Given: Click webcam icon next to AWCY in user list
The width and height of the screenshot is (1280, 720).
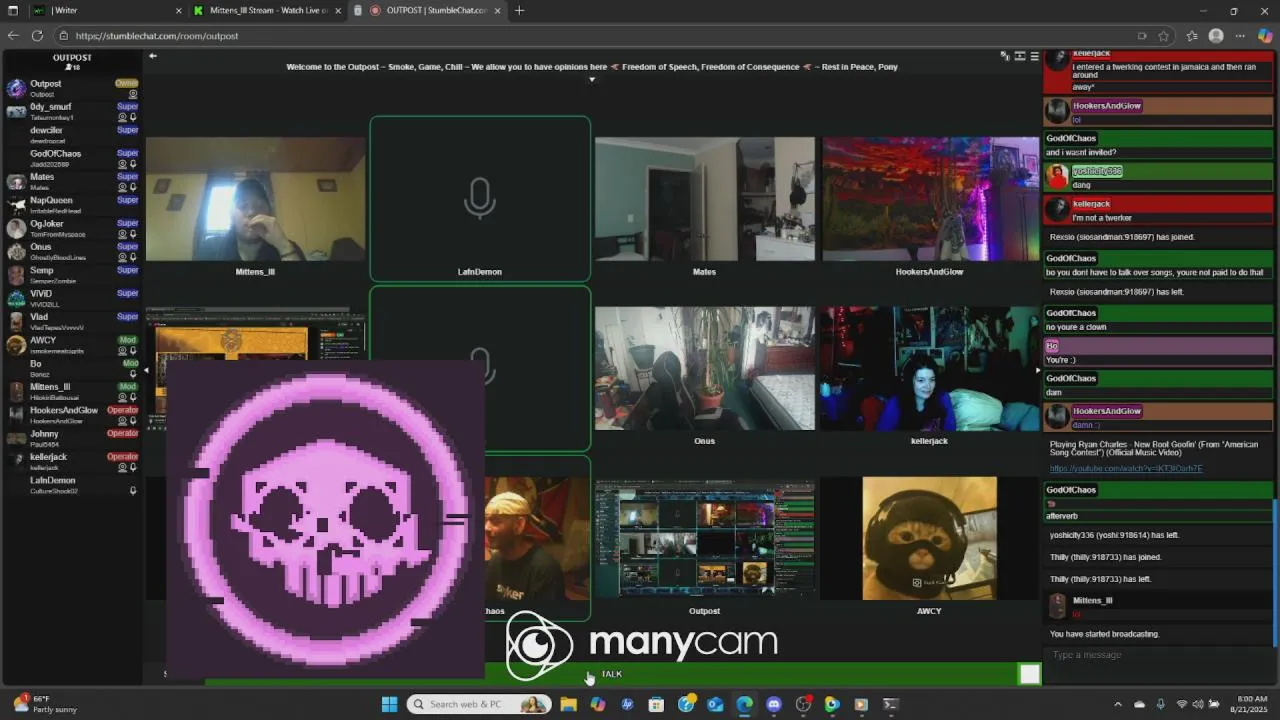Looking at the screenshot, I should click(x=123, y=351).
